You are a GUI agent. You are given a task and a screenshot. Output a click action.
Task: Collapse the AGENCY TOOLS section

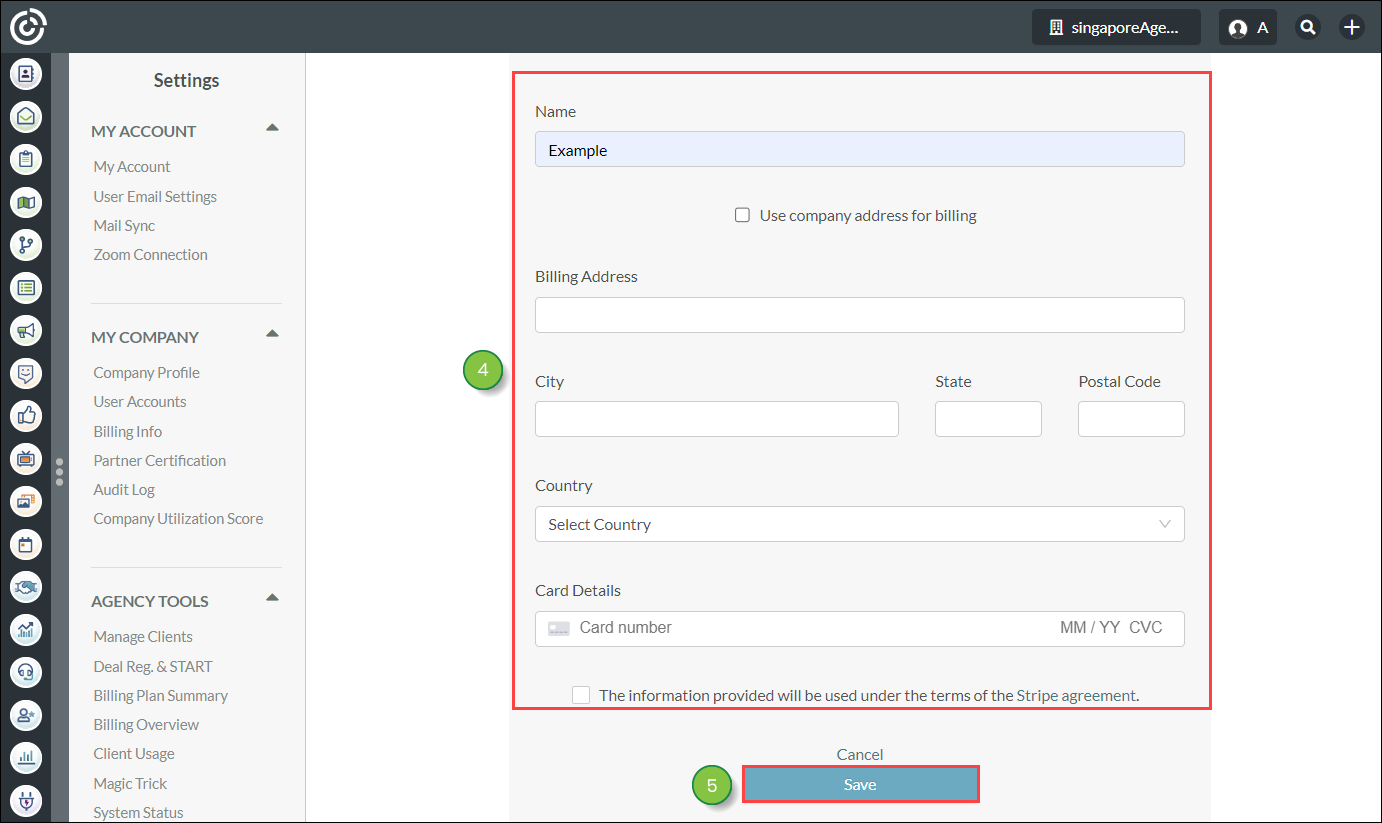(x=272, y=598)
